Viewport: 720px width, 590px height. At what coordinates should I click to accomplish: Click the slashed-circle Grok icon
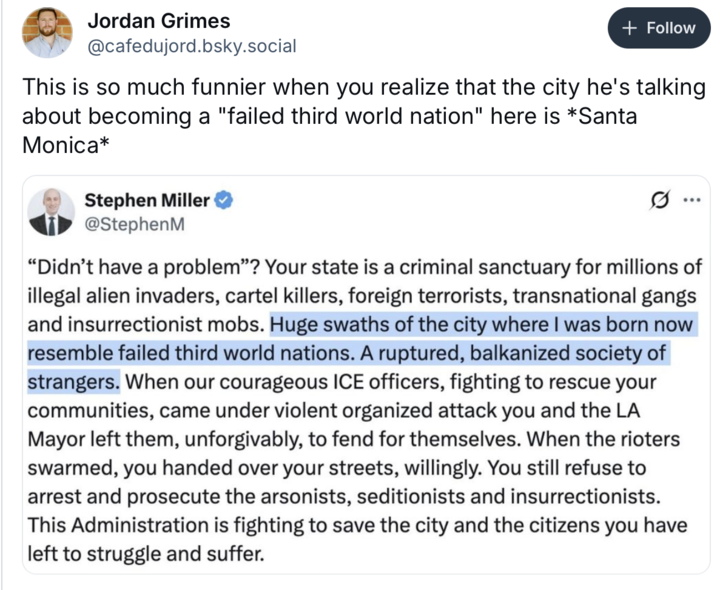pos(659,199)
